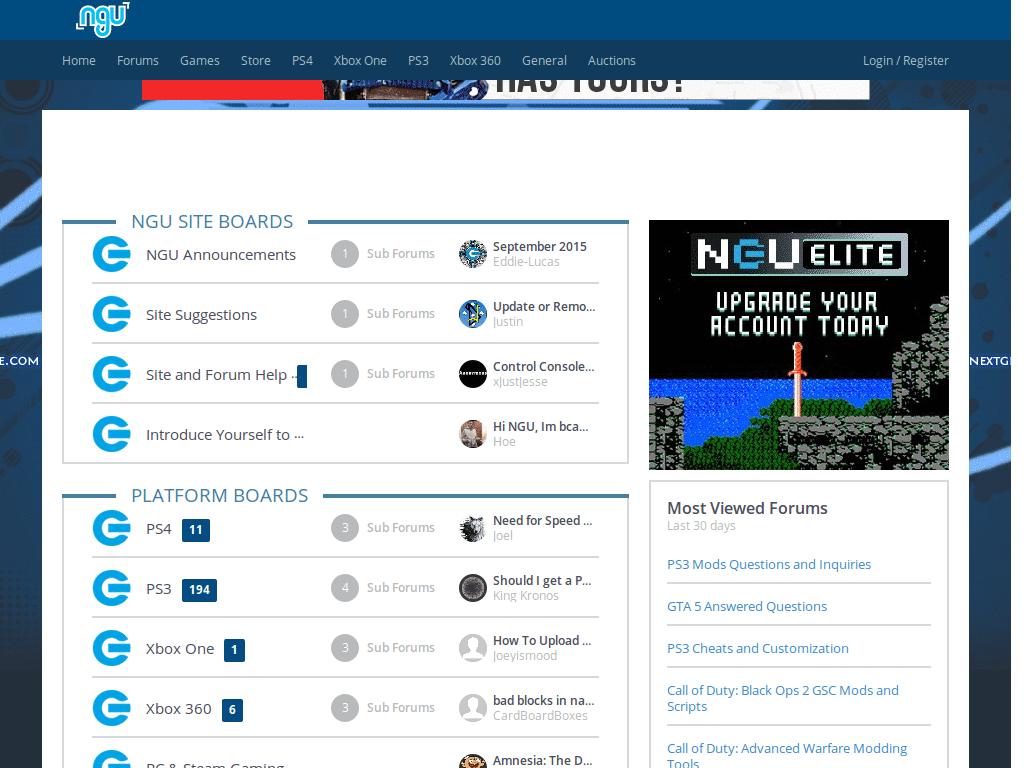Click Justin's avatar next to Update or Remo...
Screen dimensions: 1024x768
(473, 314)
